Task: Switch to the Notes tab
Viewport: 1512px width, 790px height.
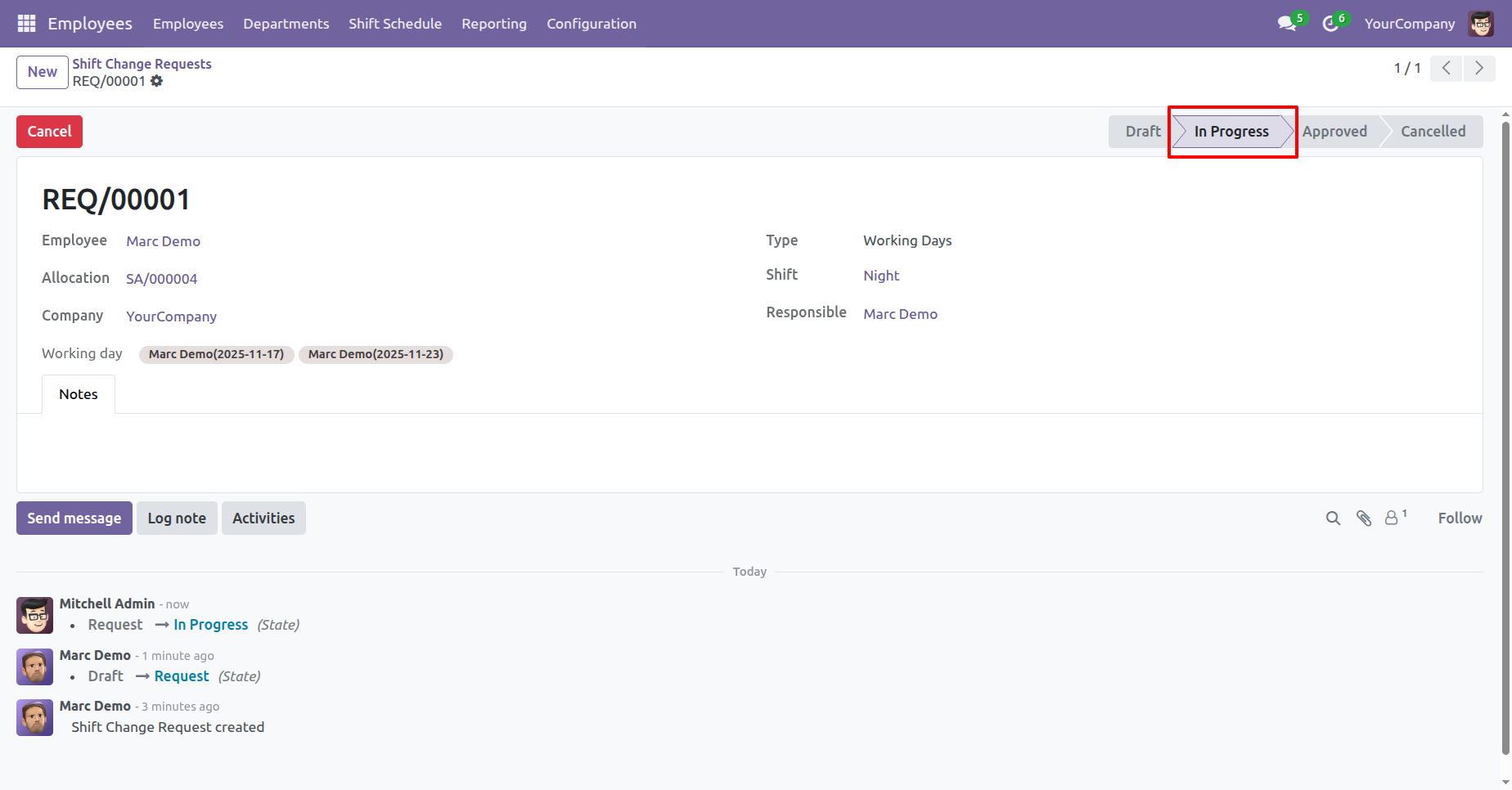Action: [x=79, y=394]
